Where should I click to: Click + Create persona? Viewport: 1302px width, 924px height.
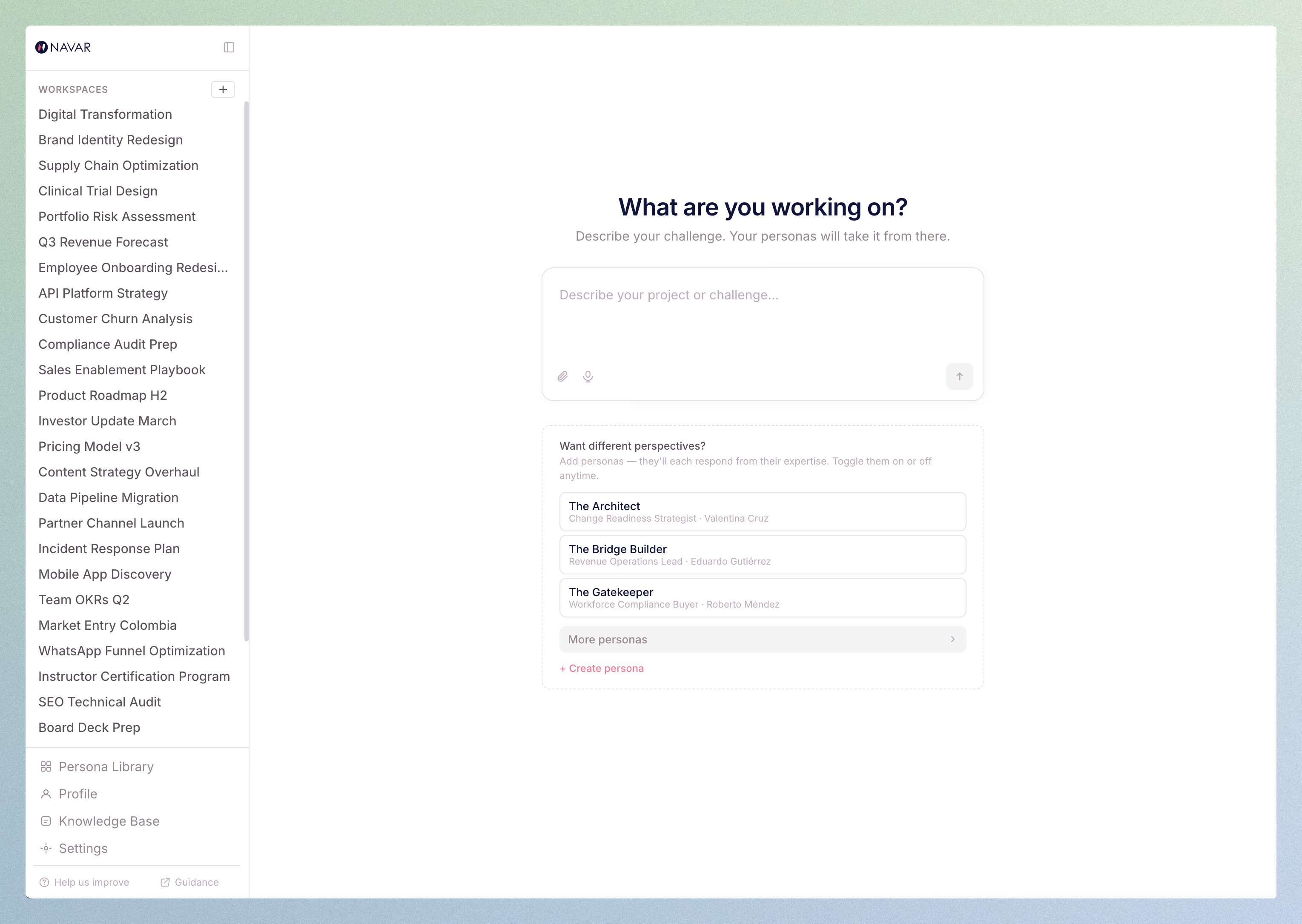pyautogui.click(x=602, y=668)
